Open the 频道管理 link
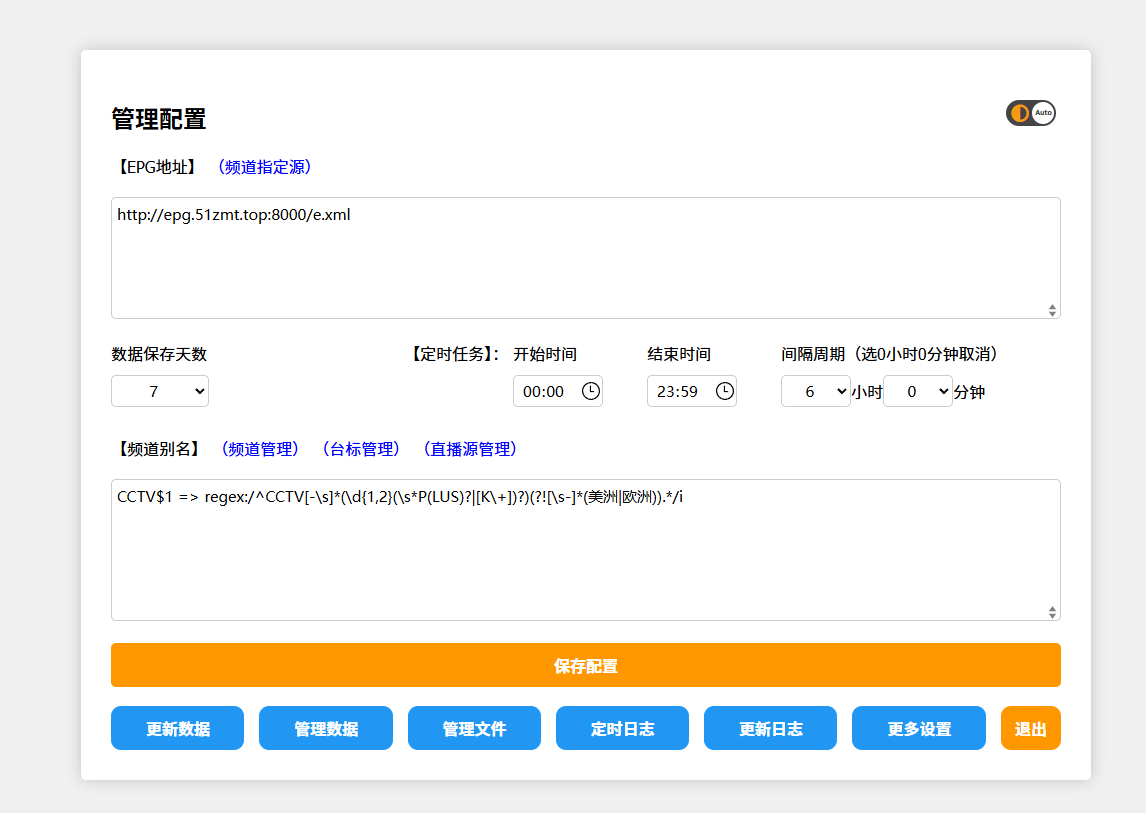 tap(260, 449)
